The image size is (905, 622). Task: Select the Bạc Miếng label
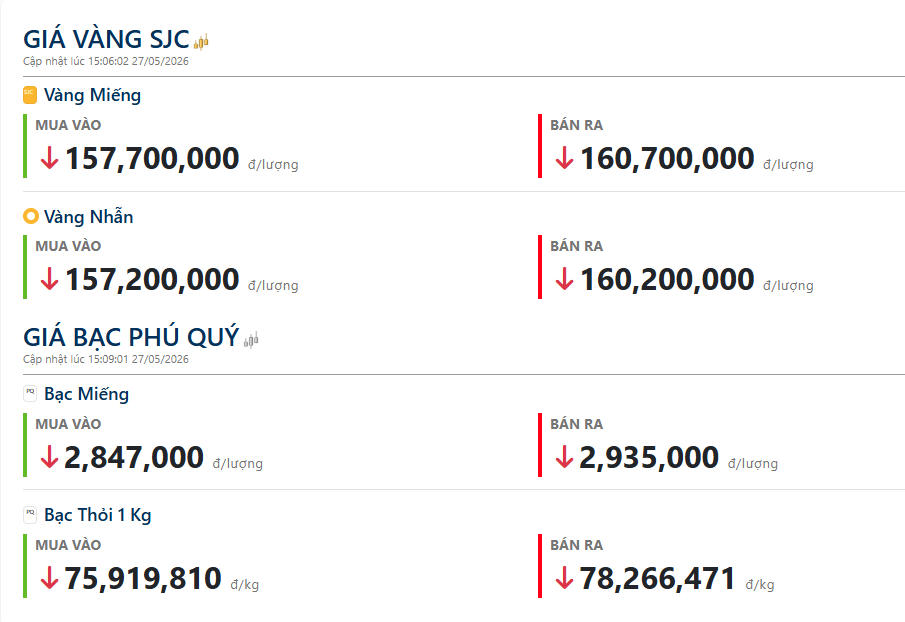87,394
